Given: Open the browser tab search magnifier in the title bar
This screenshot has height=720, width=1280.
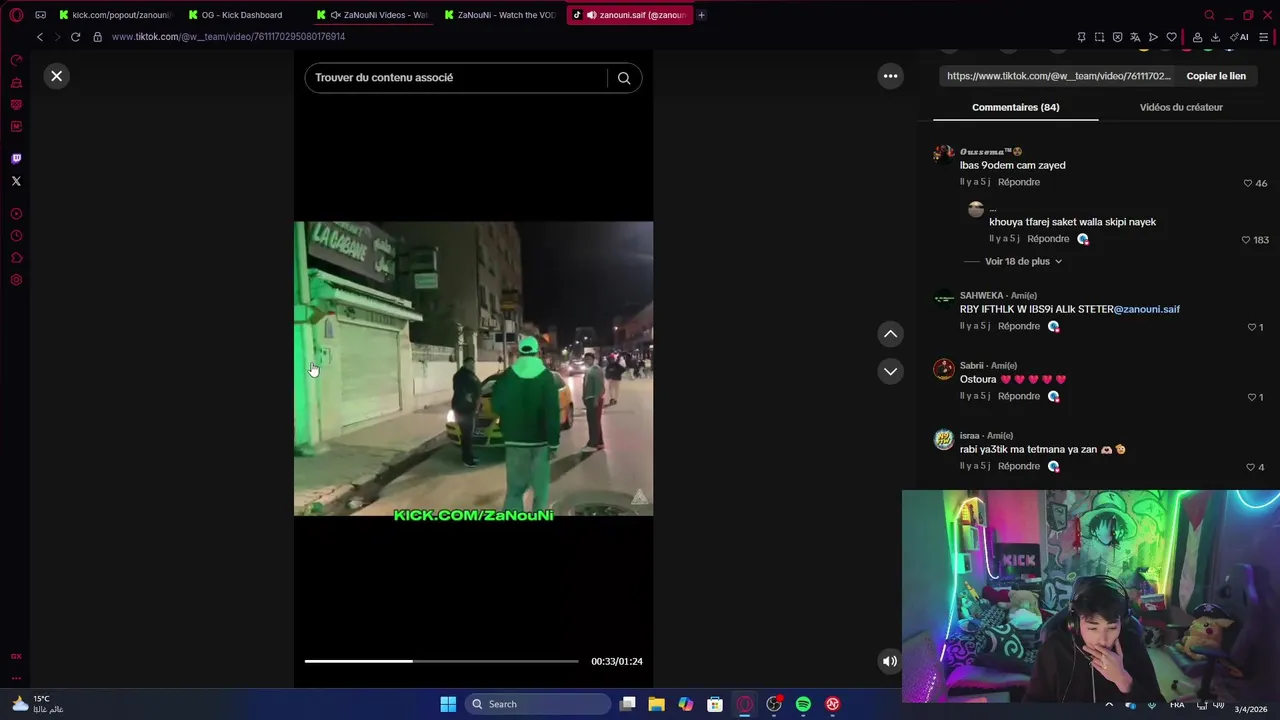Looking at the screenshot, I should tap(1209, 15).
